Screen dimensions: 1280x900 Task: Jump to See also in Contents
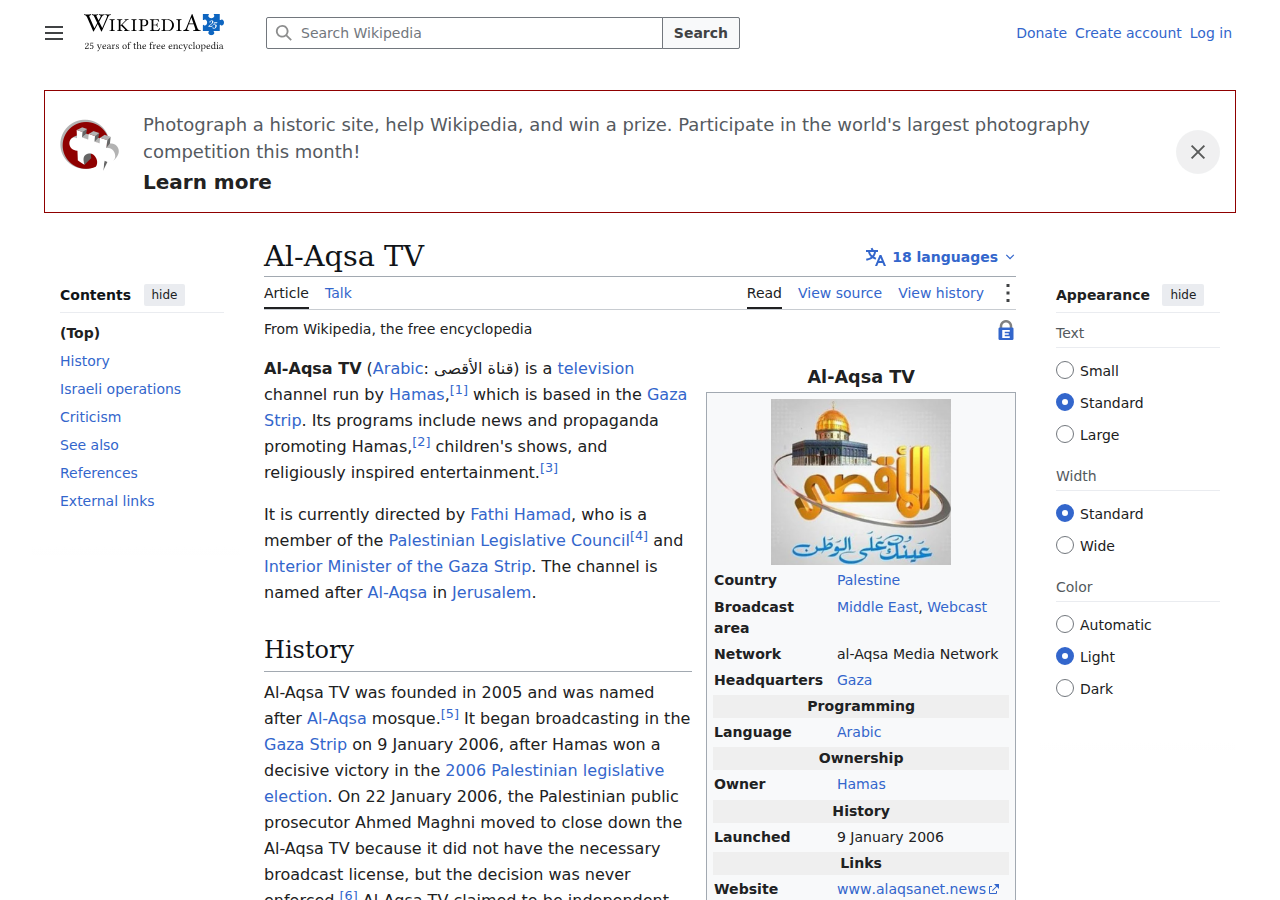click(x=89, y=445)
